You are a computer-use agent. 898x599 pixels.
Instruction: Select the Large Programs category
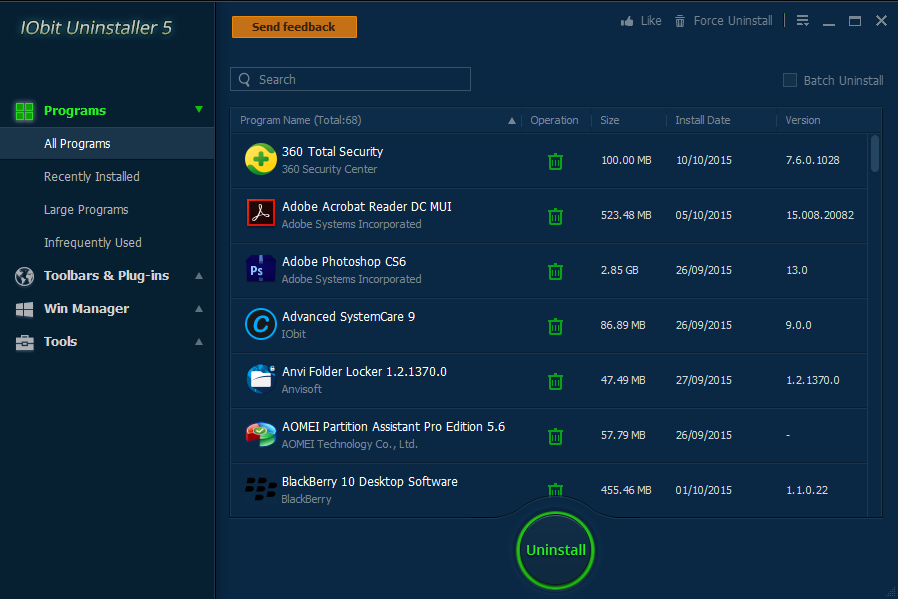pos(87,209)
